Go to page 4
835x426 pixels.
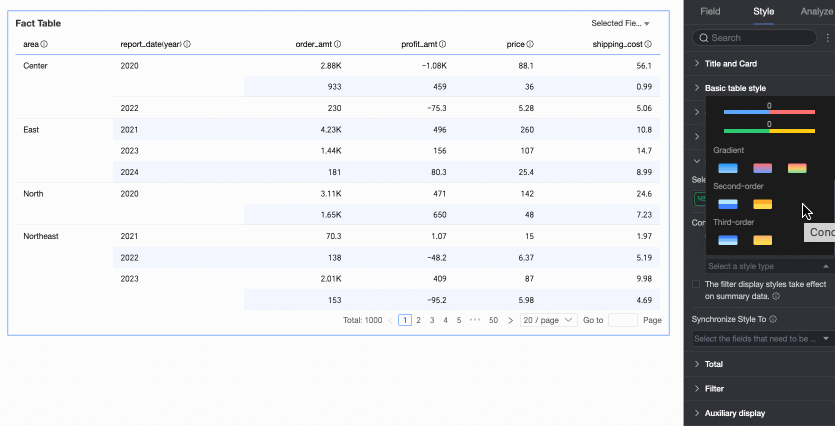[x=445, y=320]
